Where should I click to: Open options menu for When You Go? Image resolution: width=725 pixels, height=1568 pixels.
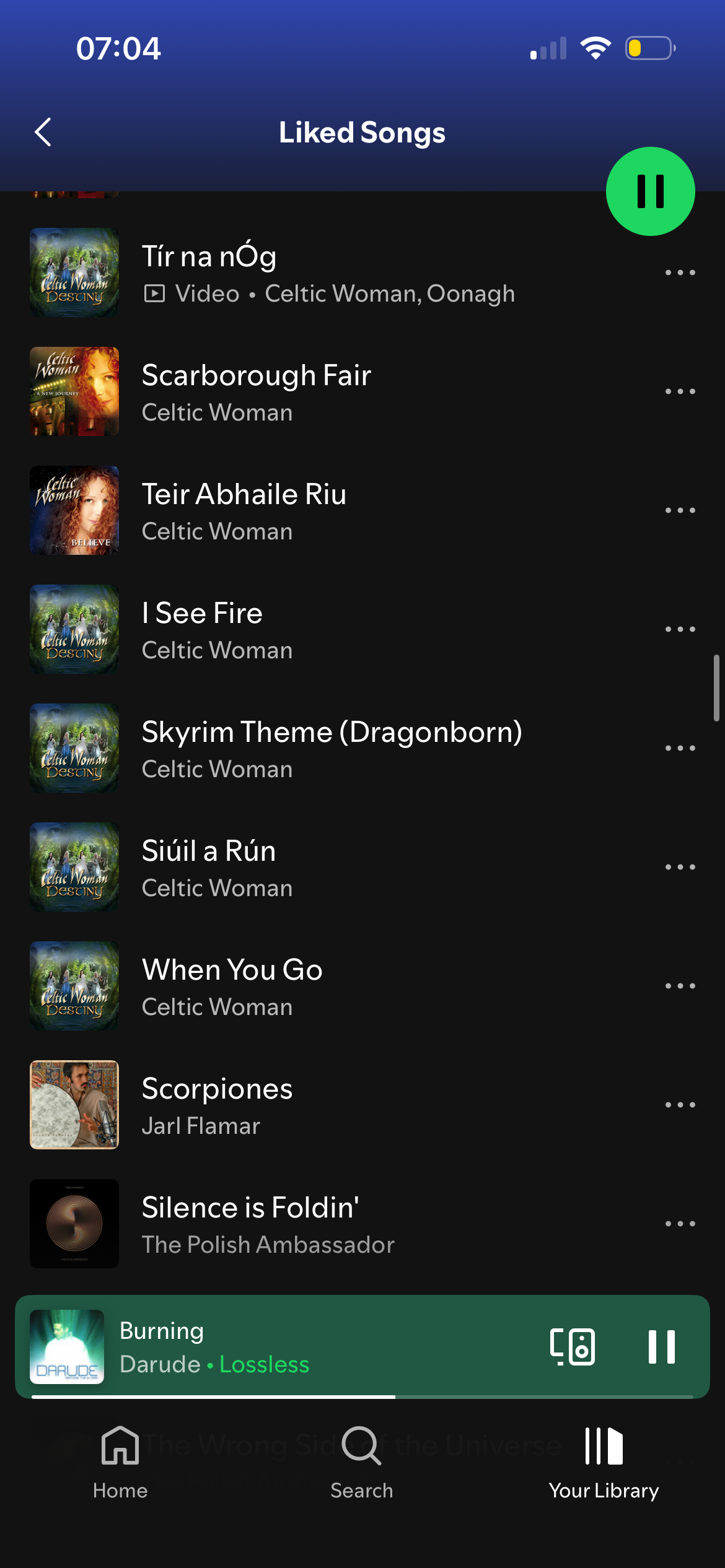coord(680,986)
